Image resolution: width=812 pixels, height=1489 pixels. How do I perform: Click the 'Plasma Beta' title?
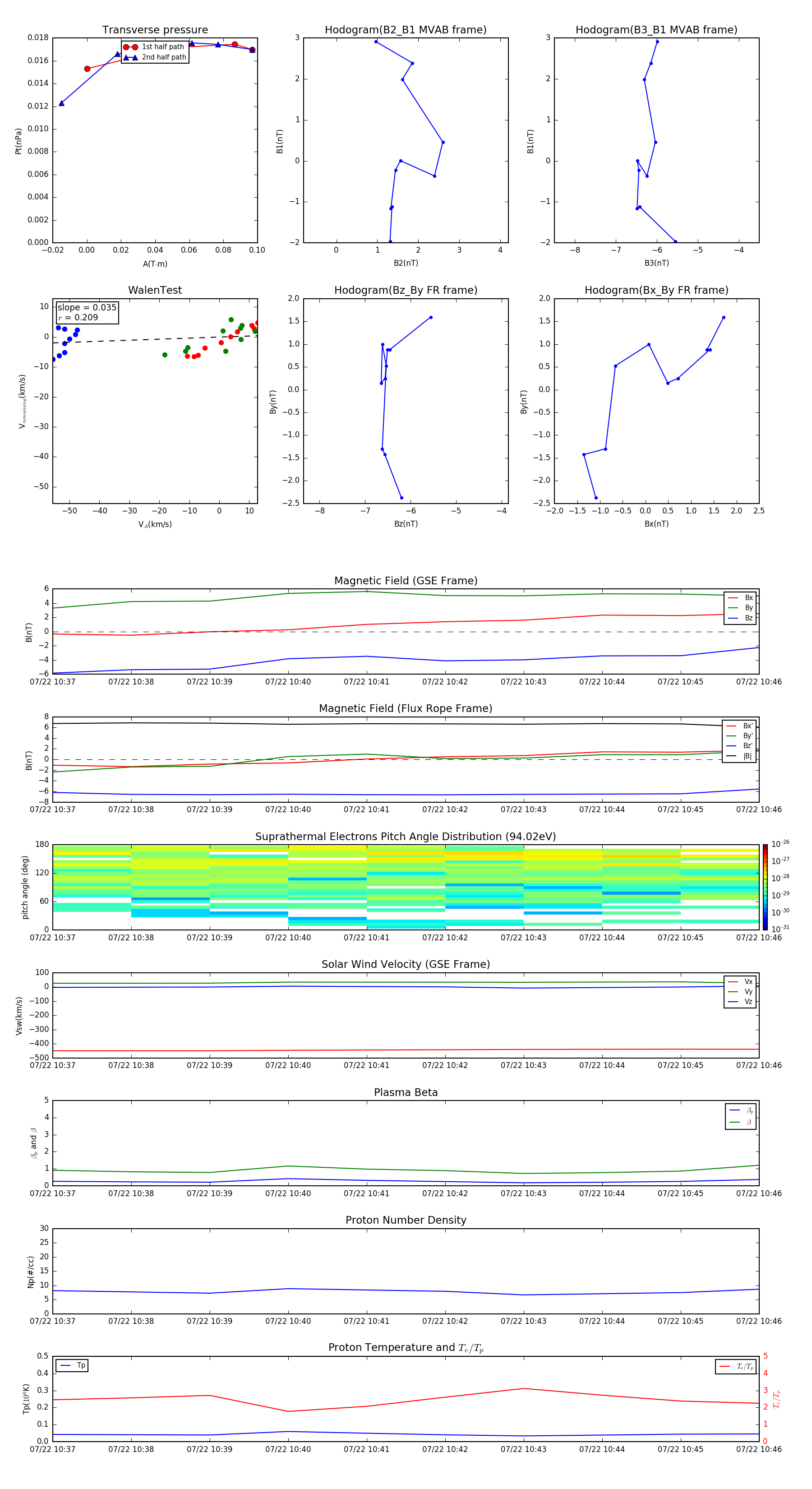tap(406, 1092)
